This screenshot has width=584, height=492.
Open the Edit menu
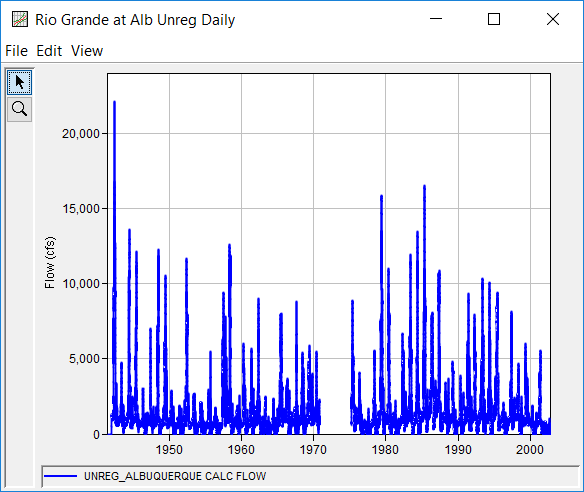click(49, 51)
